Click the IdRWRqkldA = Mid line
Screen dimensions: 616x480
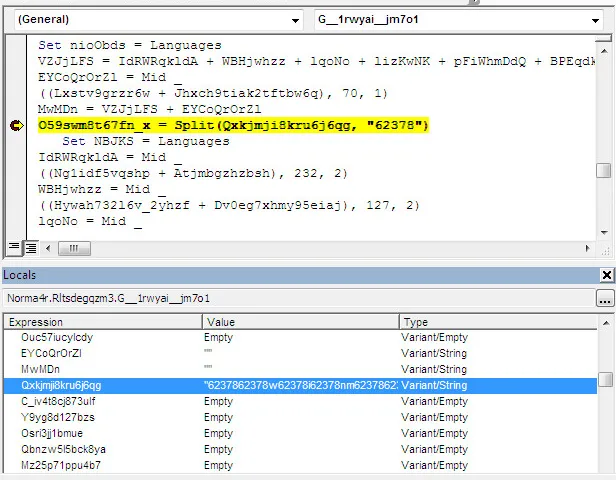coord(110,158)
